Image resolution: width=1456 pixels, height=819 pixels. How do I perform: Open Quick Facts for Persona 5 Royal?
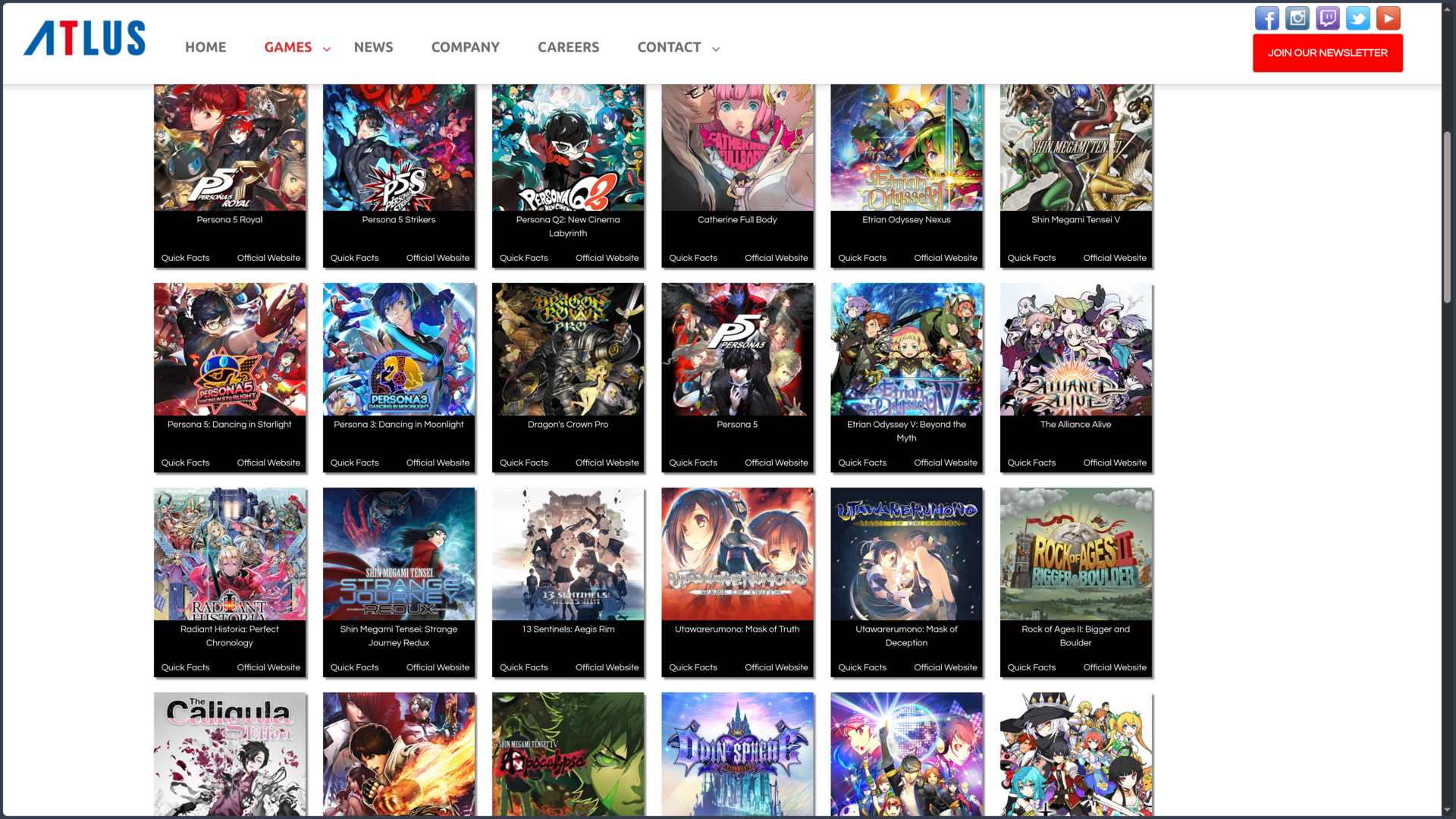pos(185,258)
